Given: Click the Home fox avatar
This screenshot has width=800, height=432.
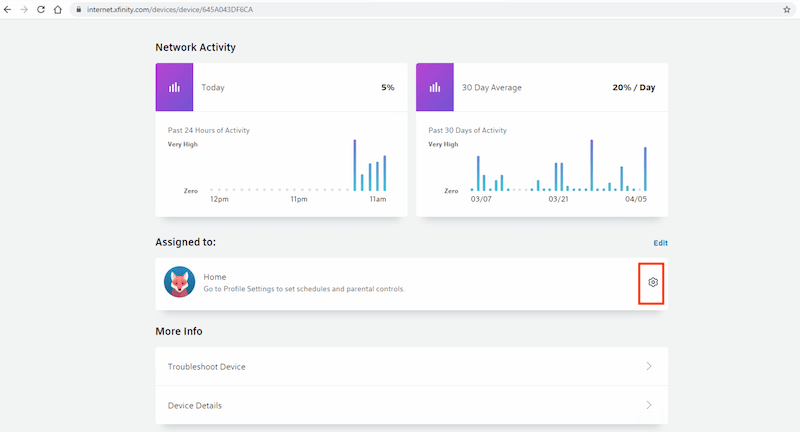Looking at the screenshot, I should tap(179, 282).
